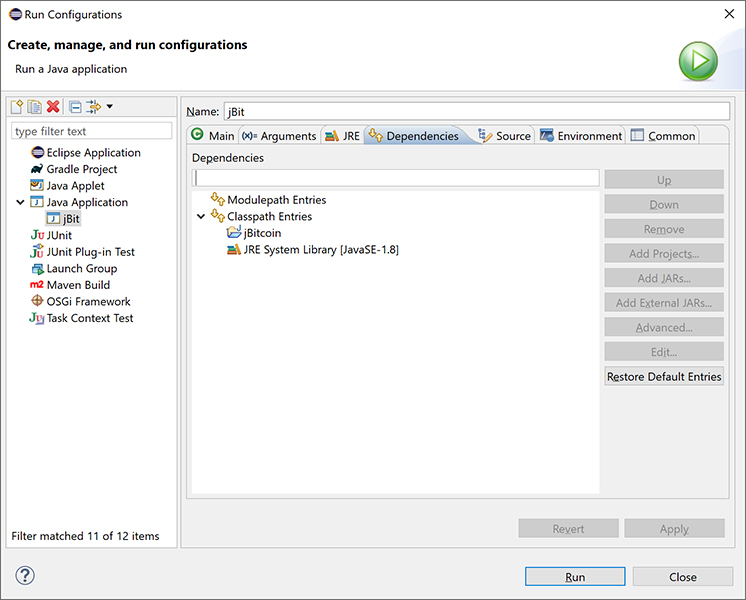Select Gradle Project configuration type
Screen dimensions: 746x600
[x=81, y=169]
